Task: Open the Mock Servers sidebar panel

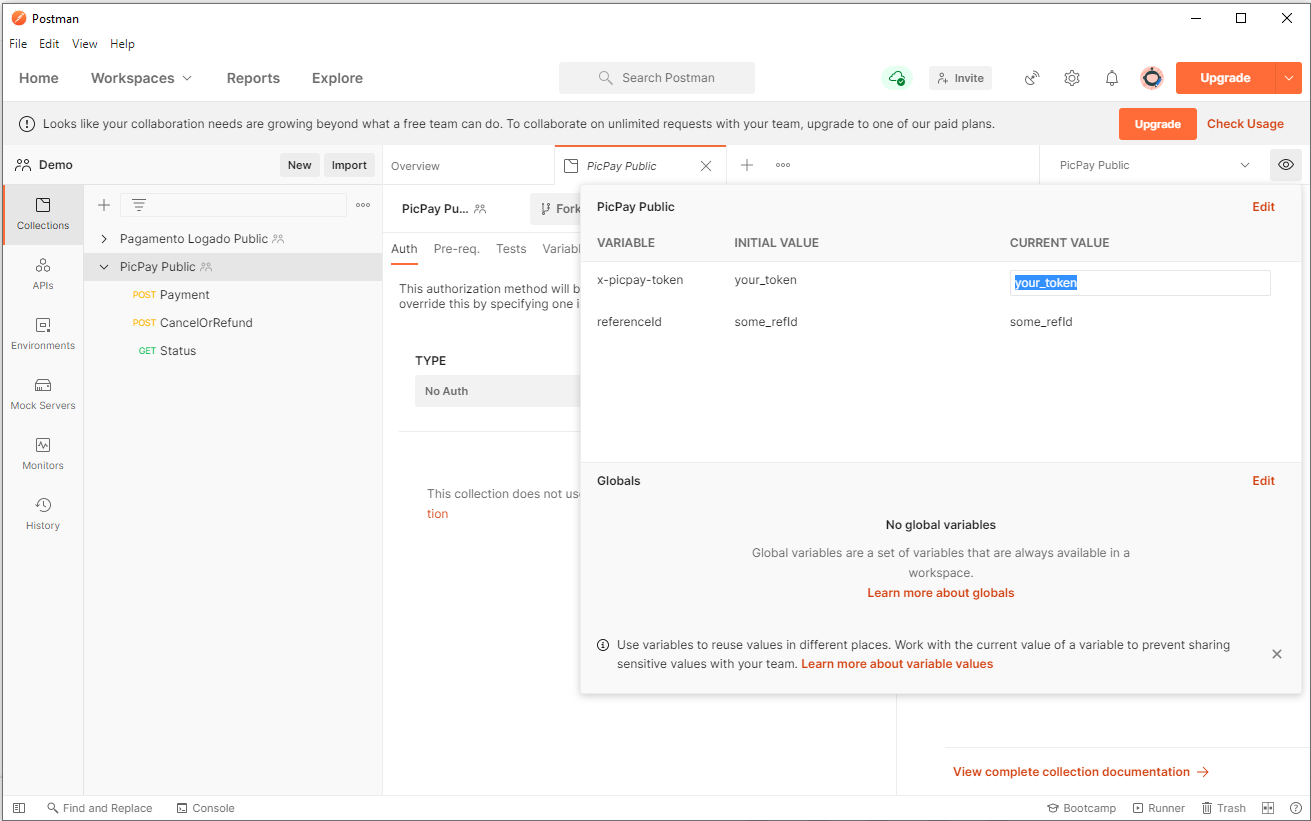Action: pos(43,394)
